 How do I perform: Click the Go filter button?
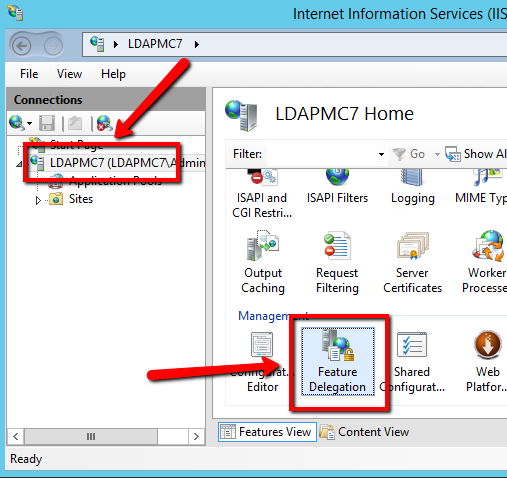tap(409, 154)
